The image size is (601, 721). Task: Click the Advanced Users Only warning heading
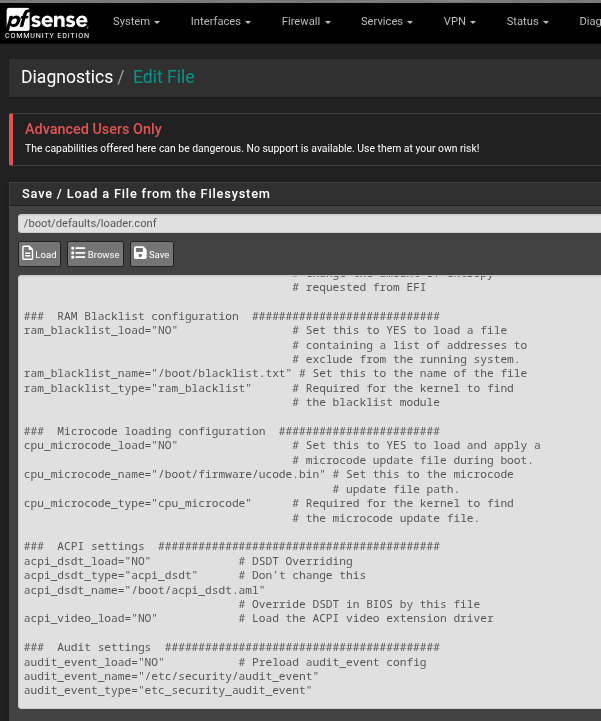pos(93,129)
